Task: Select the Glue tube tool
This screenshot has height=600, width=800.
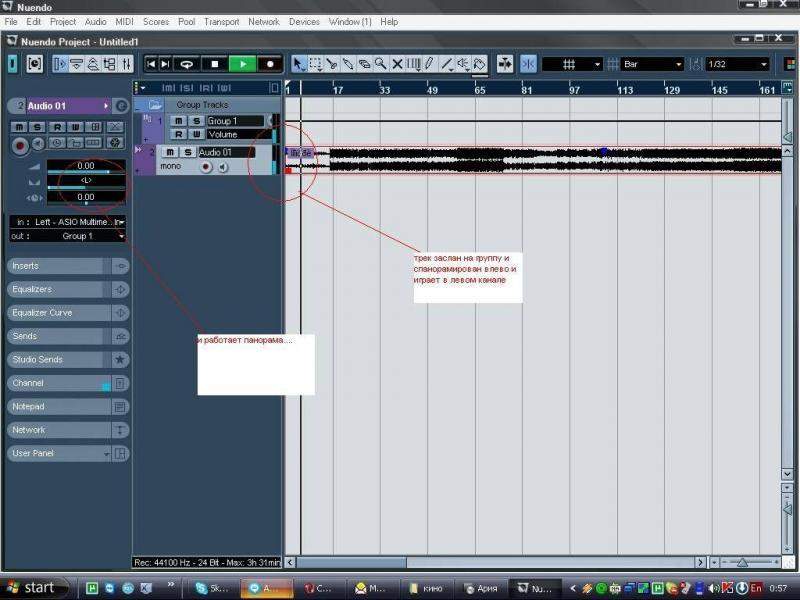Action: click(348, 64)
